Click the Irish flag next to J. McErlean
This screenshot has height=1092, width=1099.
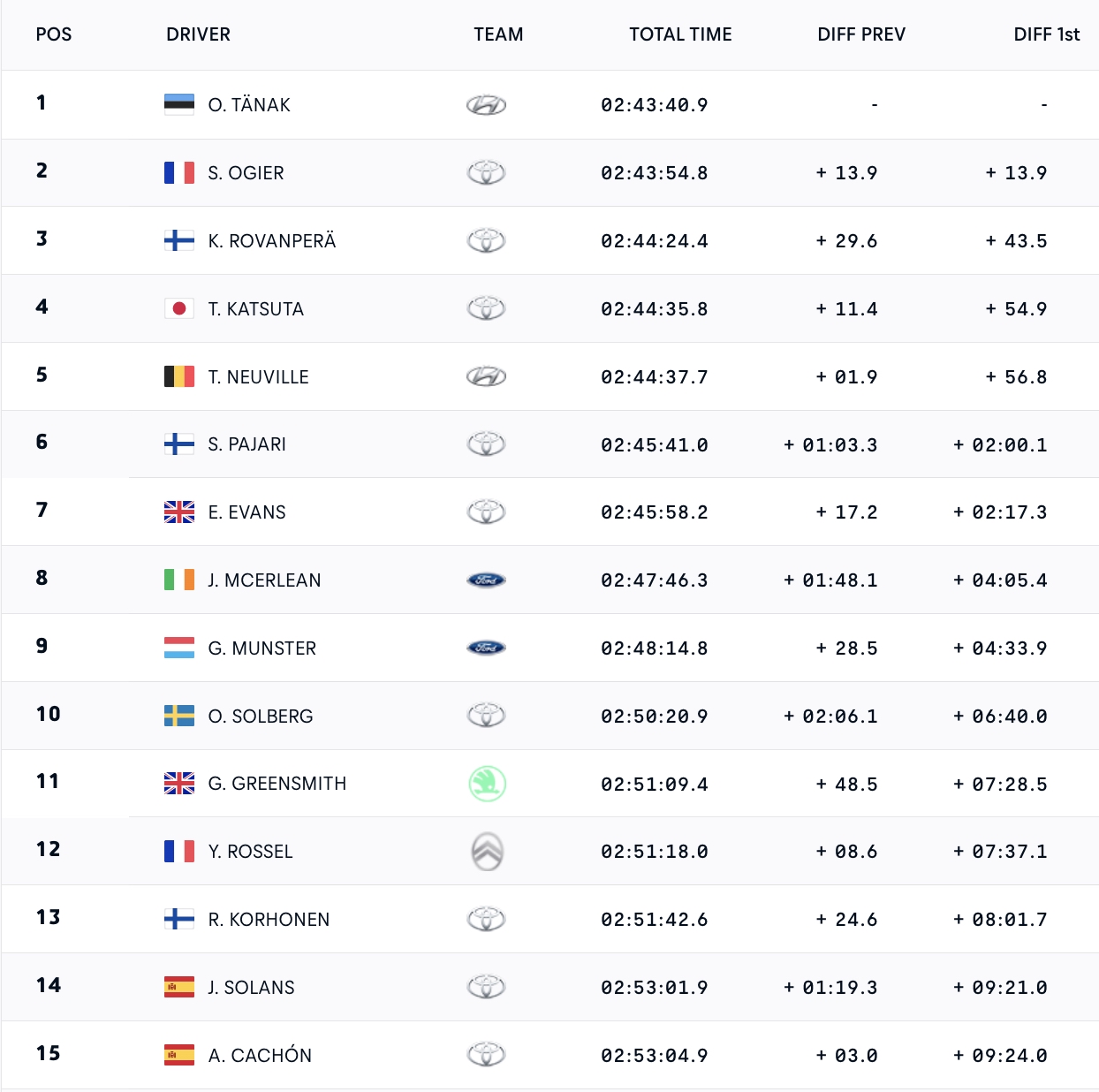[179, 580]
